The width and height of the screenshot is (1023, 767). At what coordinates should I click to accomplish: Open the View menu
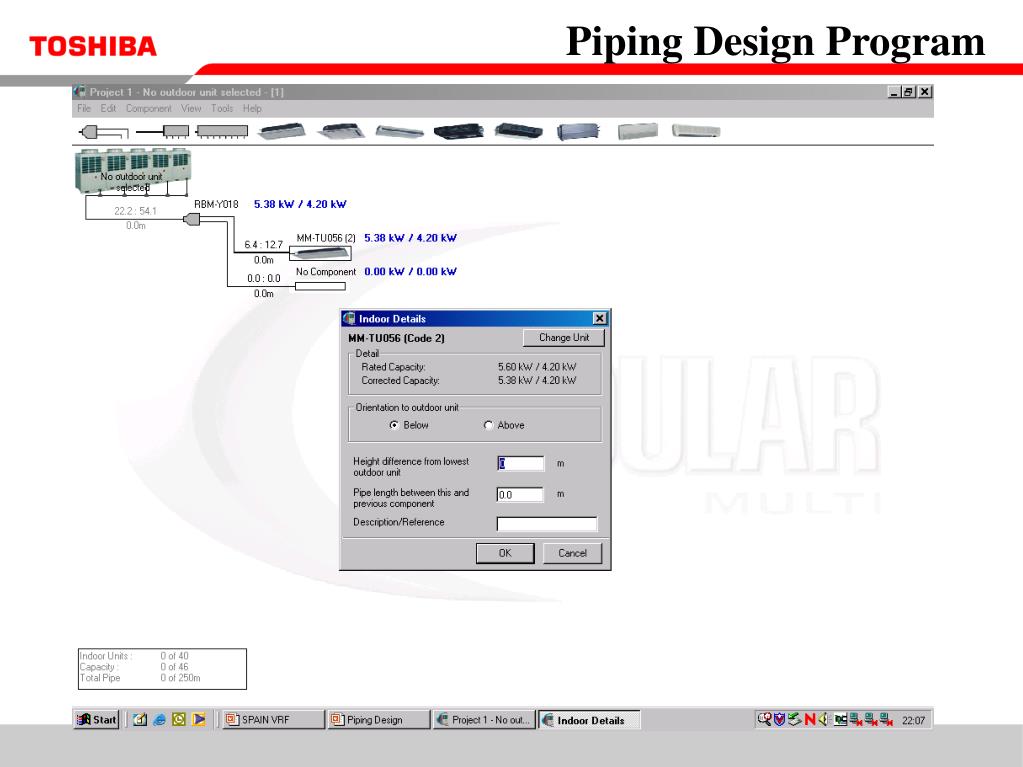pos(191,108)
